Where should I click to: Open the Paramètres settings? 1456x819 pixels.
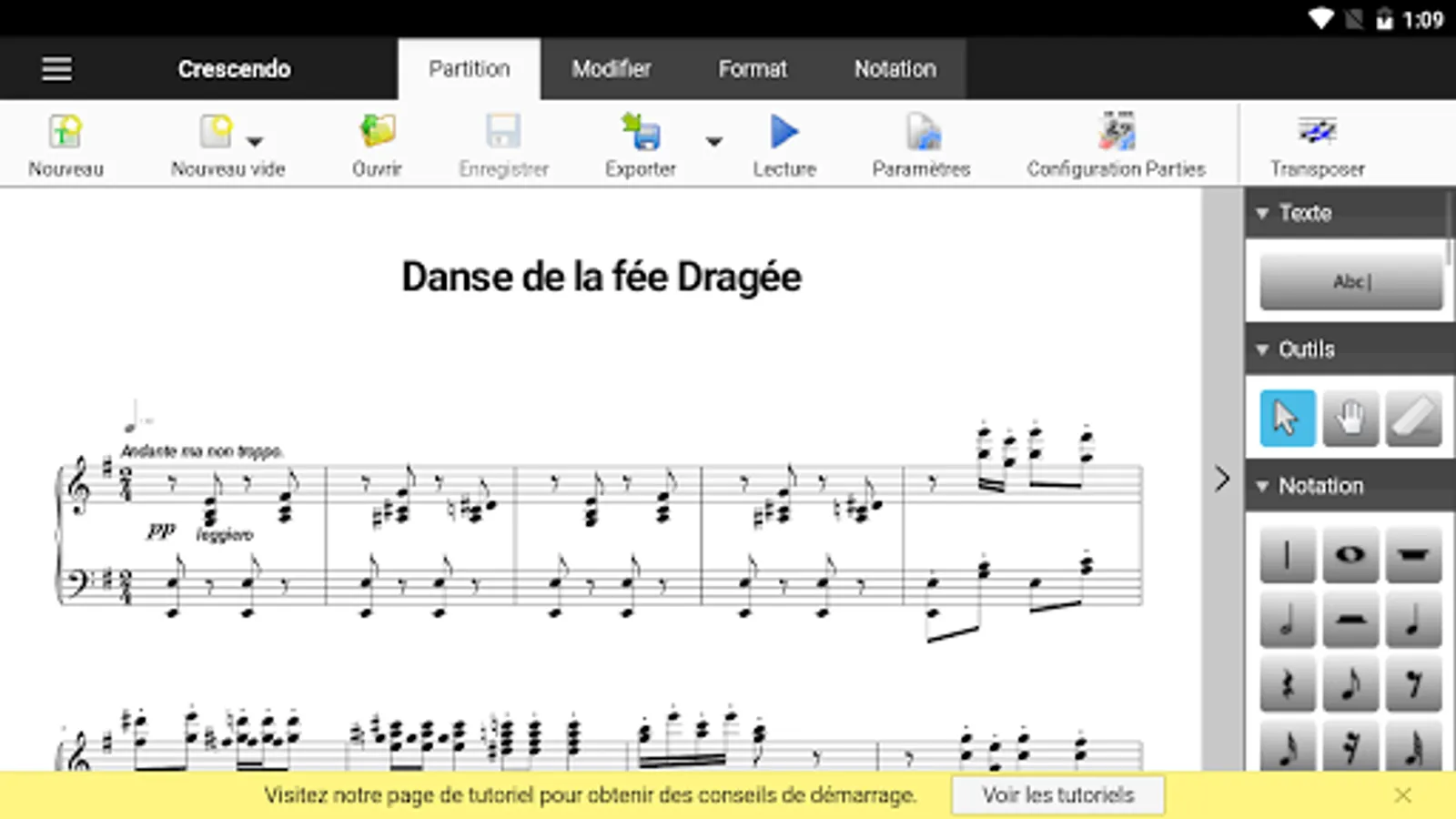pos(921,145)
